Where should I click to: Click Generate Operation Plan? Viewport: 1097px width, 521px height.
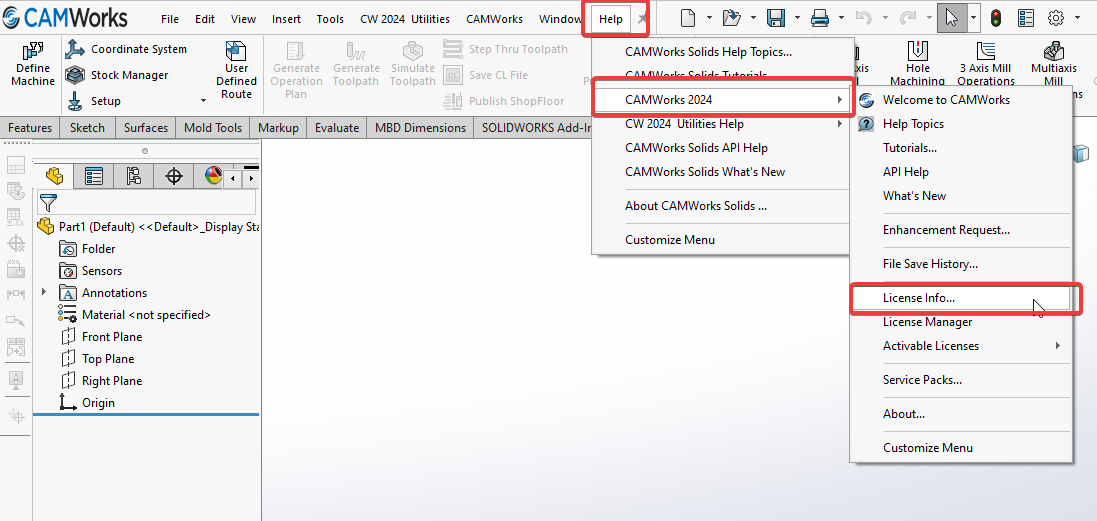tap(296, 70)
